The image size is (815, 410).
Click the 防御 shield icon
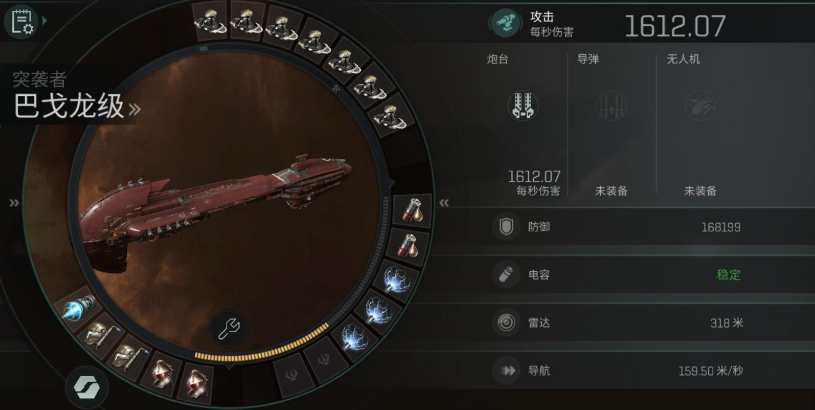point(506,227)
